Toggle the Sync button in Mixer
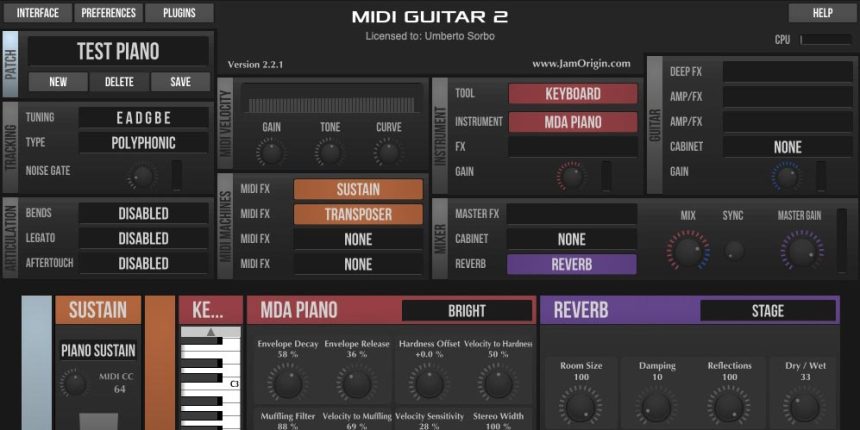The height and width of the screenshot is (430, 860). click(x=736, y=250)
